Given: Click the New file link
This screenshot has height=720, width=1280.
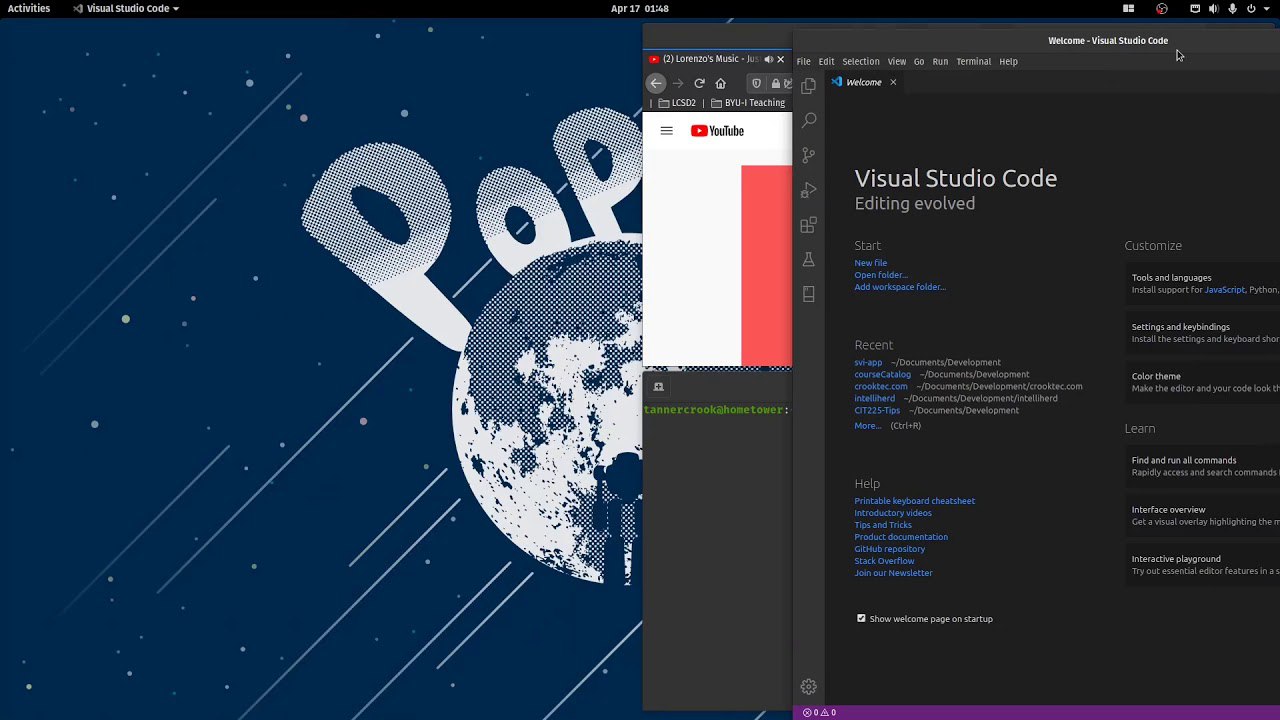Looking at the screenshot, I should (870, 263).
